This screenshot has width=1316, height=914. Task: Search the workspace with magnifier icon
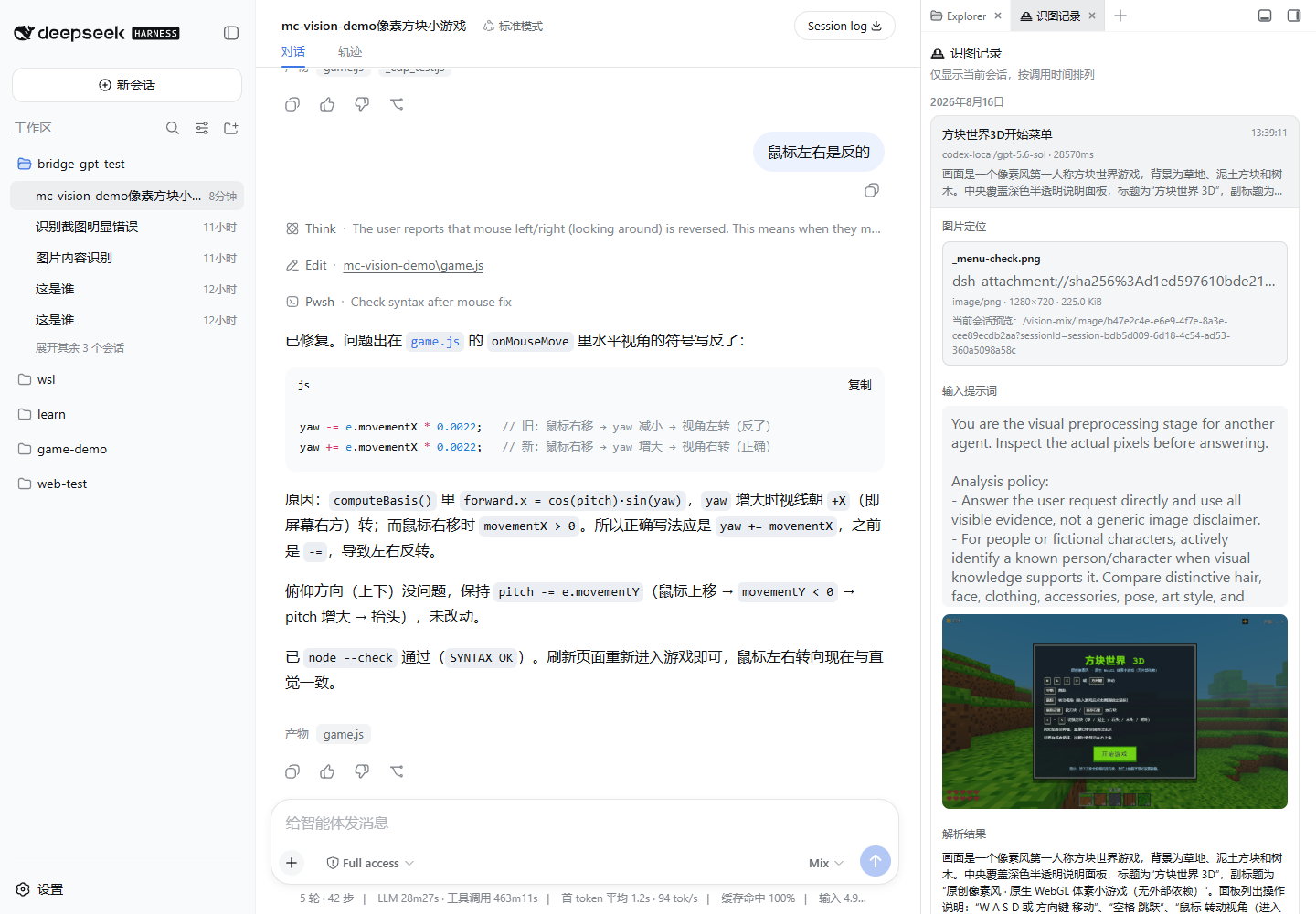point(173,128)
